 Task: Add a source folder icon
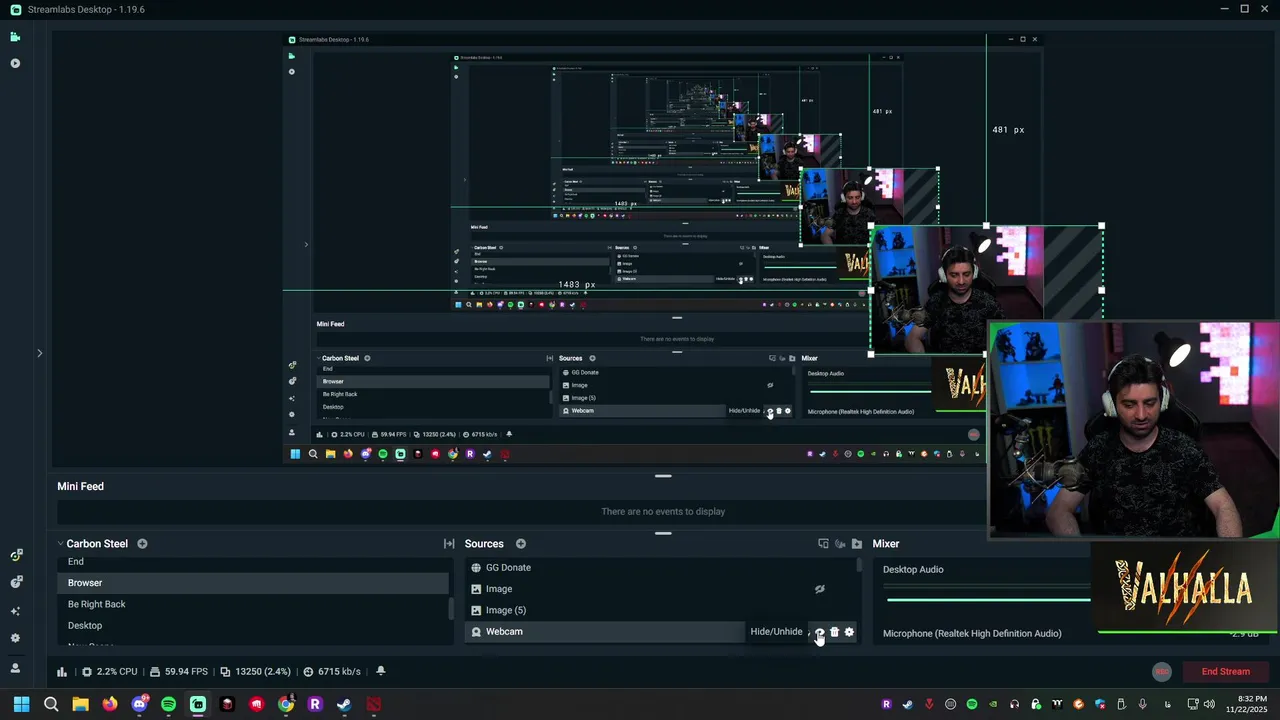[857, 544]
